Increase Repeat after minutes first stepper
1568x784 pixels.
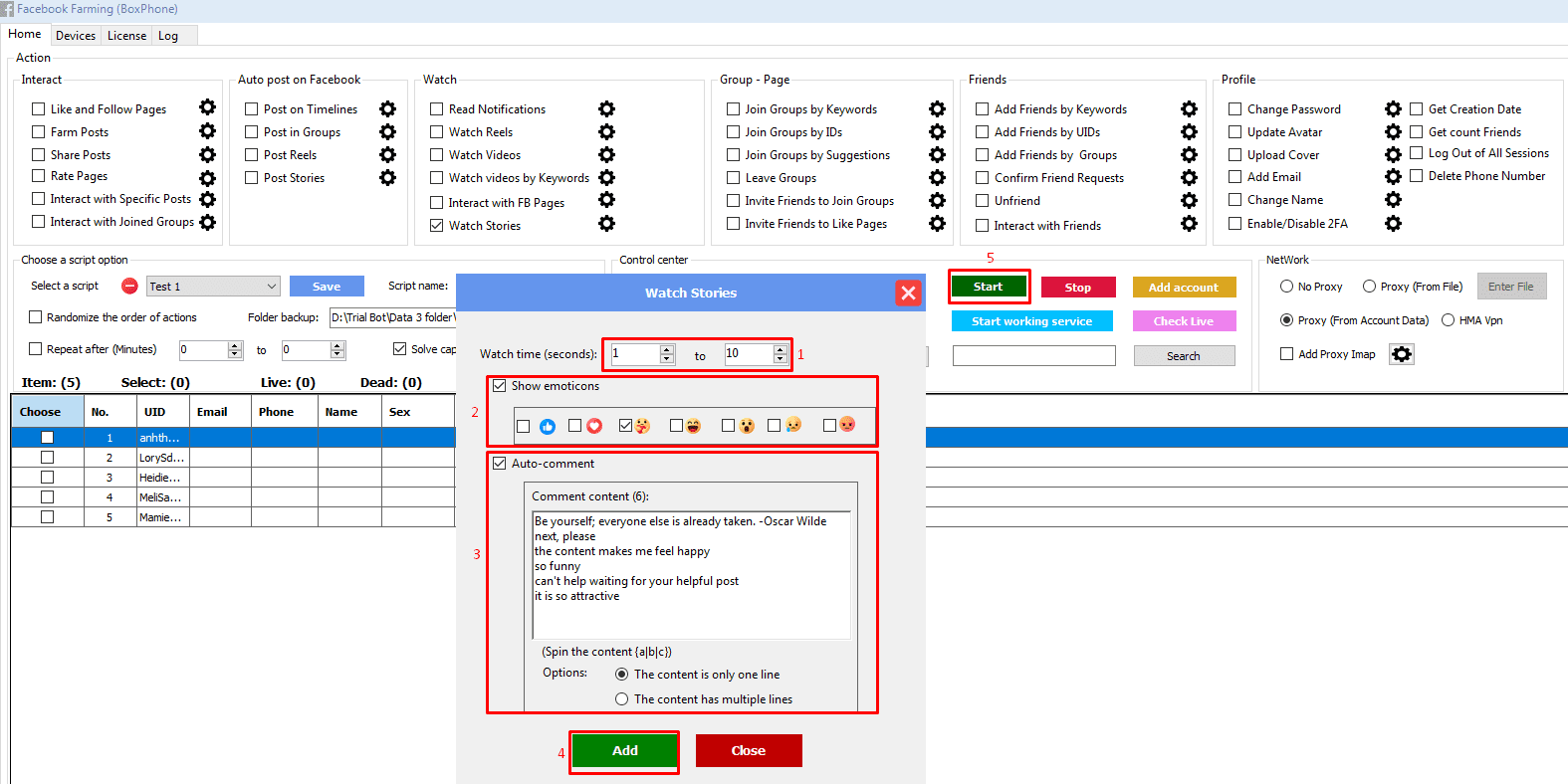(x=235, y=345)
